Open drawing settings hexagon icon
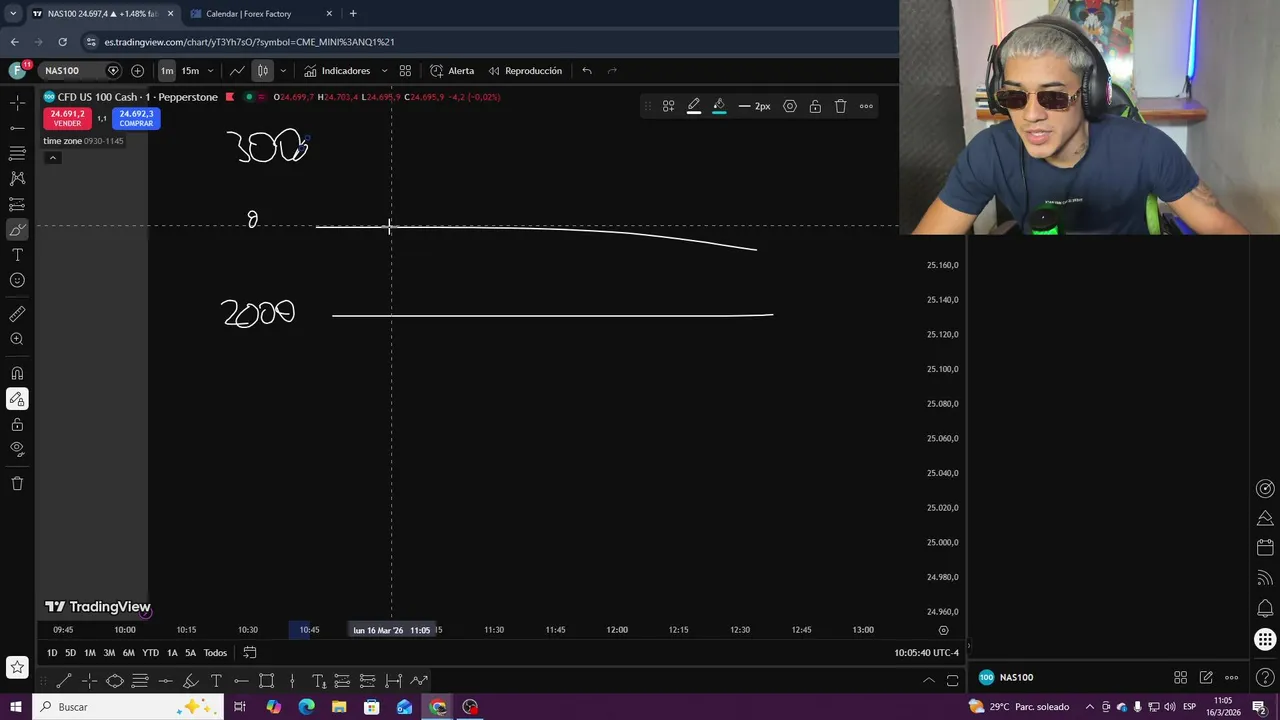The image size is (1280, 720). pos(790,106)
